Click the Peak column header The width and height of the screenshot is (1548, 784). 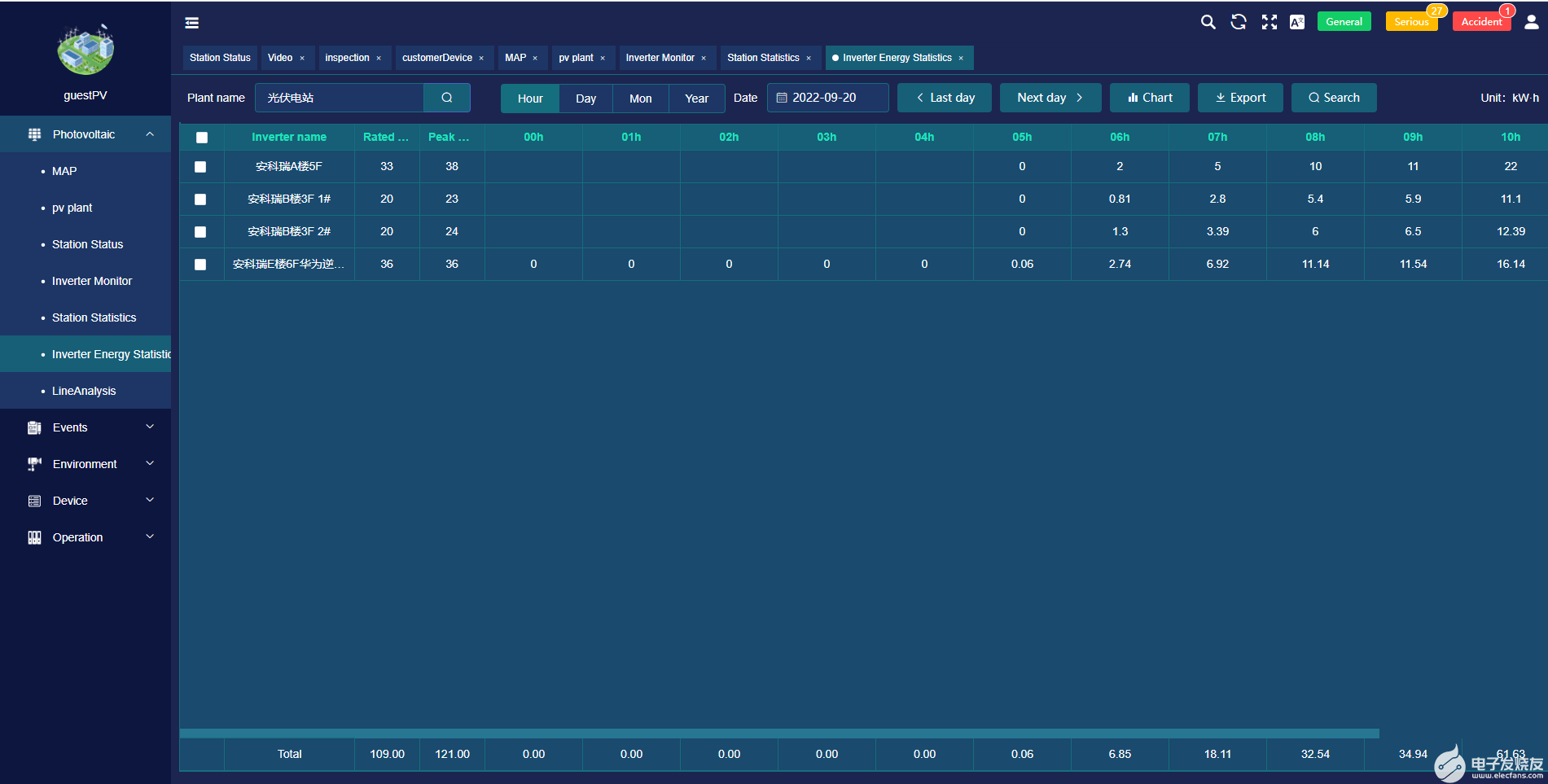(452, 137)
